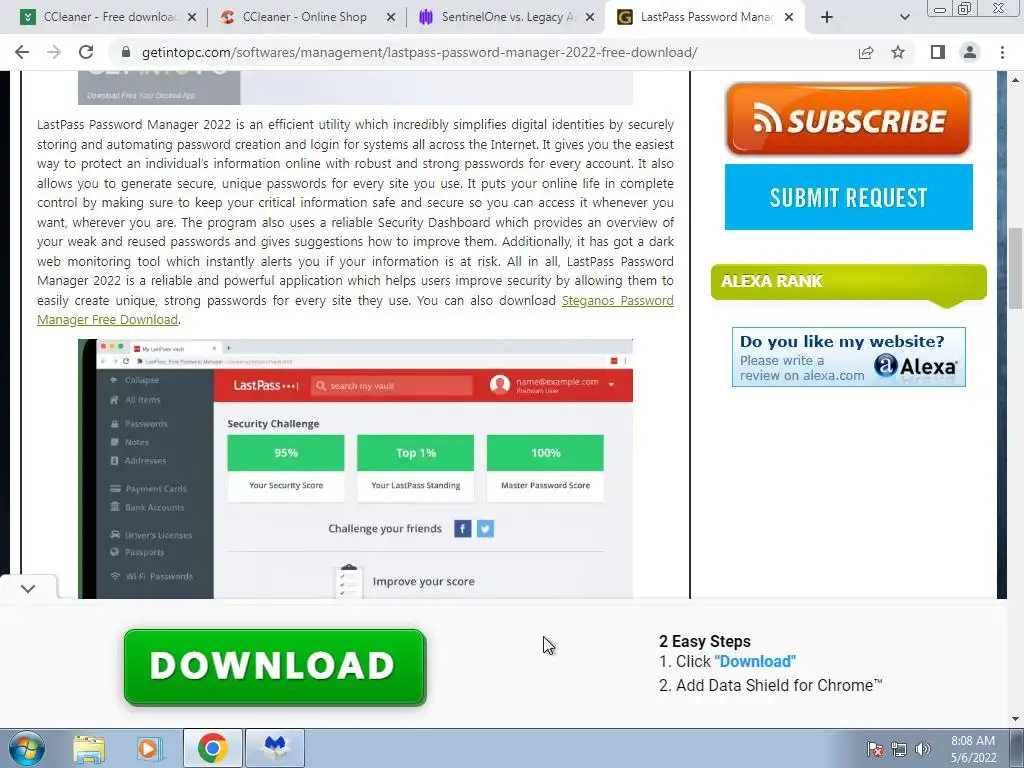
Task: Click the LastPass vault screenshot image
Action: [355, 469]
